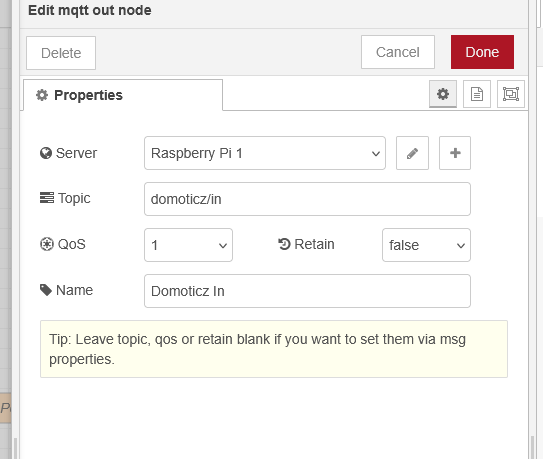The width and height of the screenshot is (543, 459).
Task: Open node properties gear icon at right
Action: coord(443,94)
